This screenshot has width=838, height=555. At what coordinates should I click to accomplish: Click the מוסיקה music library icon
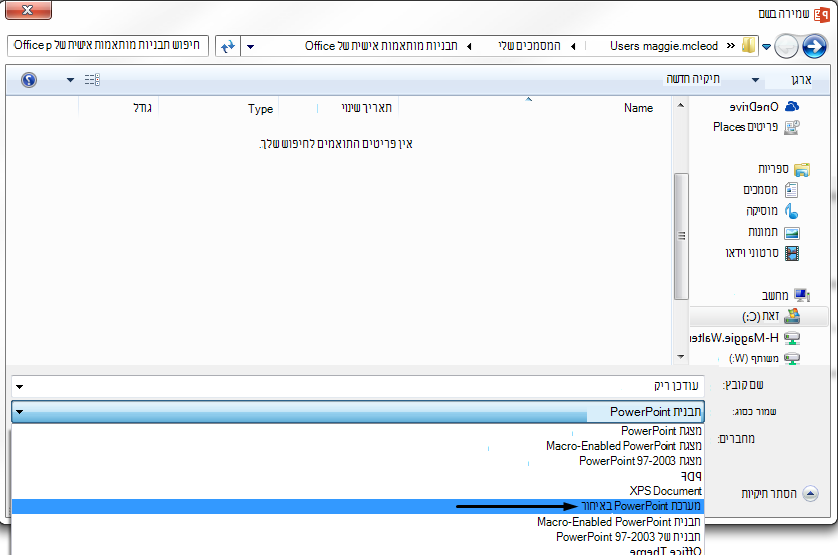[x=792, y=211]
